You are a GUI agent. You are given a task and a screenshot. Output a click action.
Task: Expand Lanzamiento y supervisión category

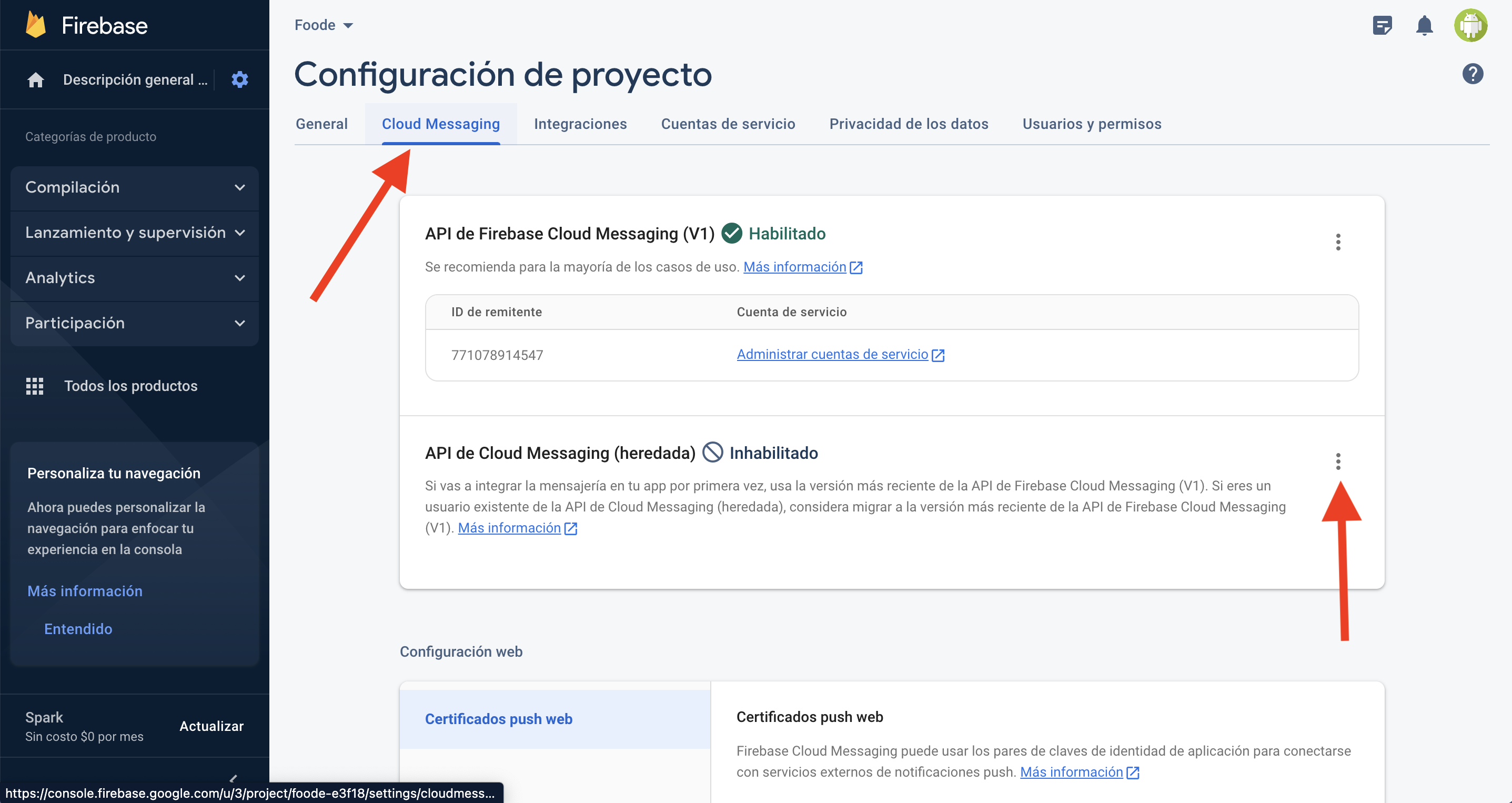tap(134, 233)
